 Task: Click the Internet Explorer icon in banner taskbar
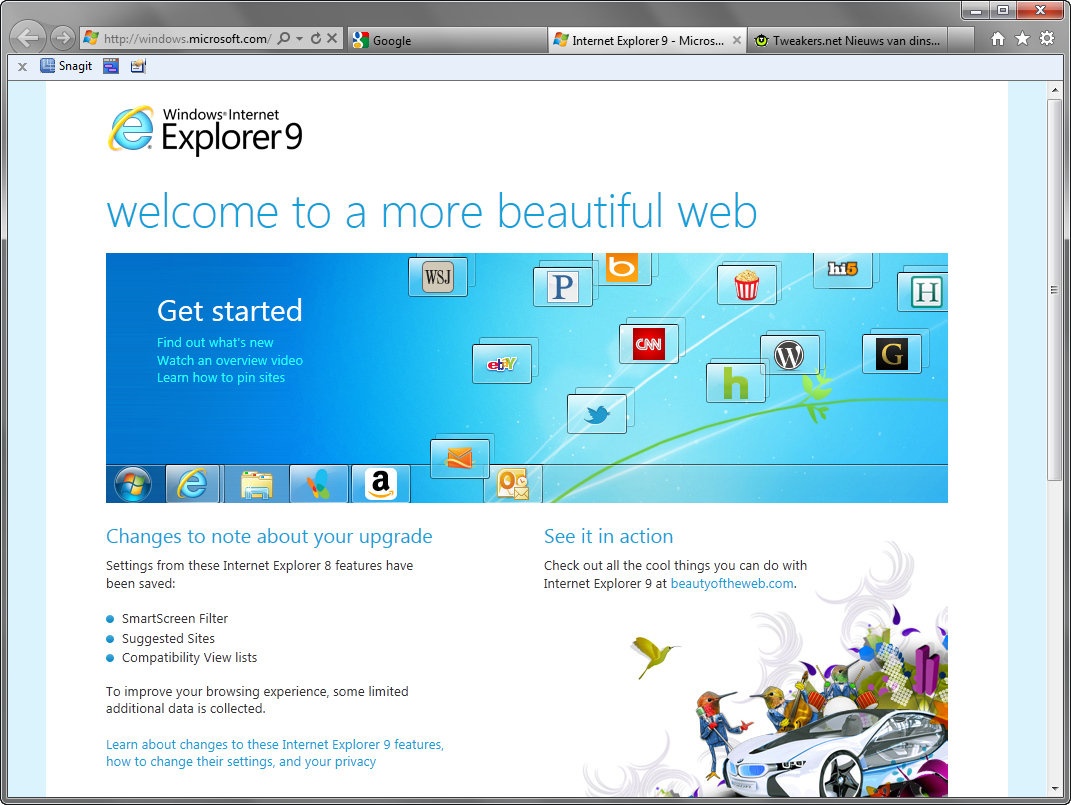click(193, 484)
